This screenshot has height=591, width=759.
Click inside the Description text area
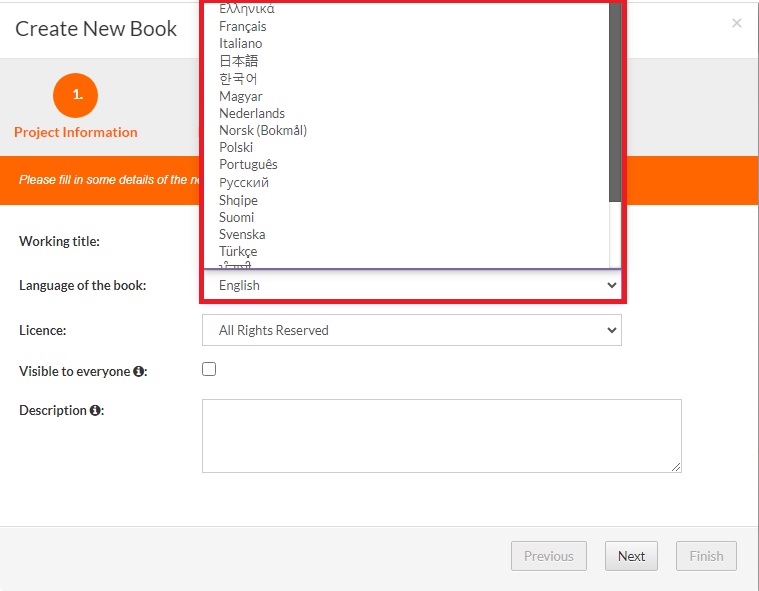coord(441,436)
